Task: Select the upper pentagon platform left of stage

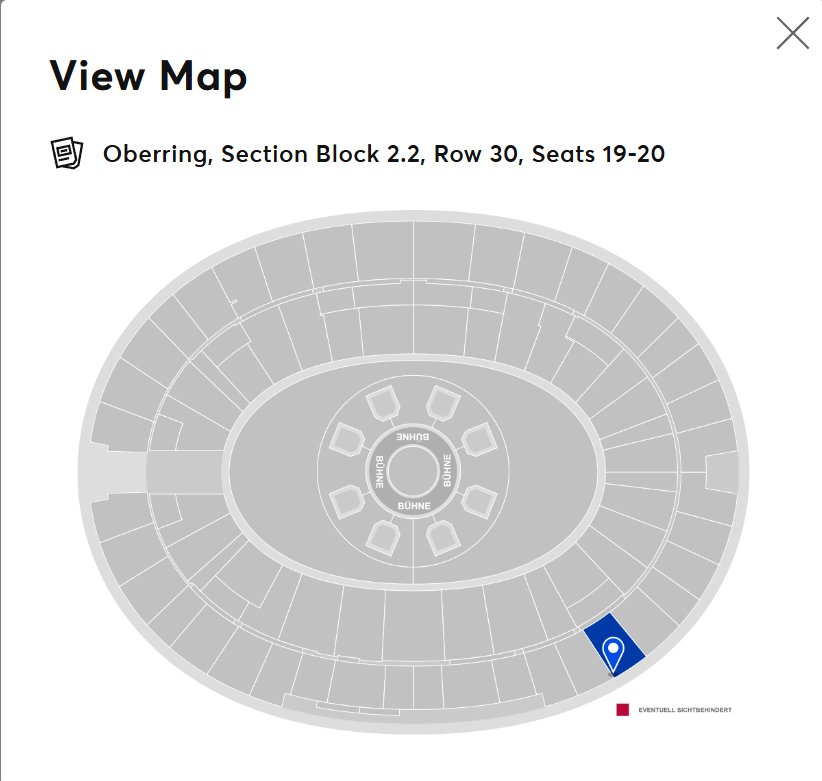Action: [347, 439]
